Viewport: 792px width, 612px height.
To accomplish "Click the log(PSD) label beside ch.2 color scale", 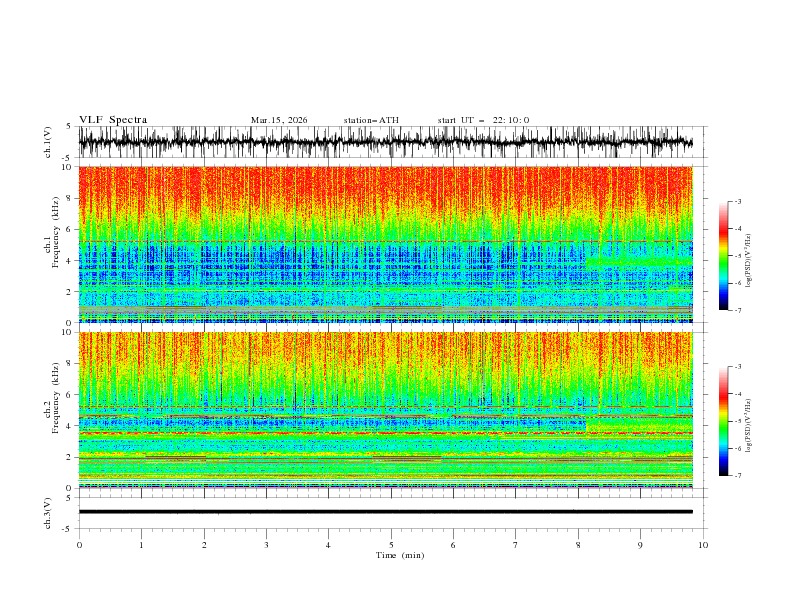I will click(x=748, y=425).
